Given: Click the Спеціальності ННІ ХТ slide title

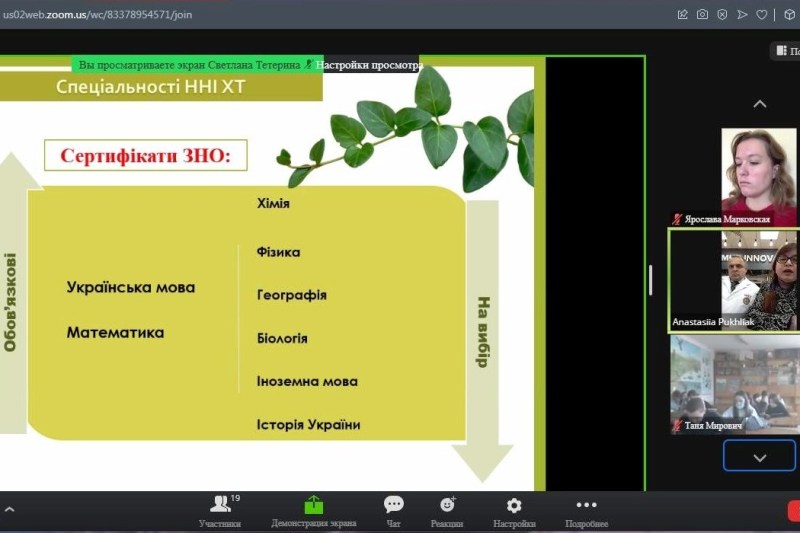Looking at the screenshot, I should pyautogui.click(x=151, y=87).
